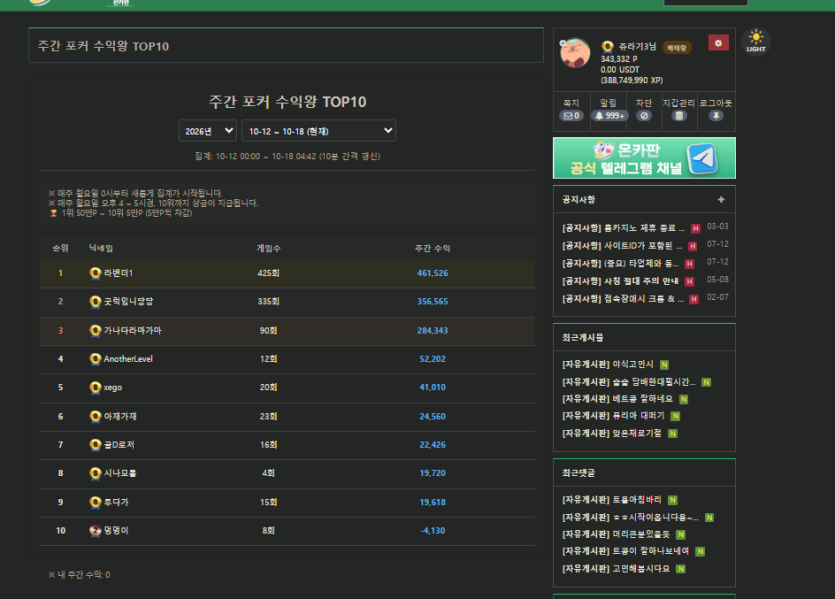Open the 지갑관리 wallet icon
The height and width of the screenshot is (599, 835).
click(679, 116)
